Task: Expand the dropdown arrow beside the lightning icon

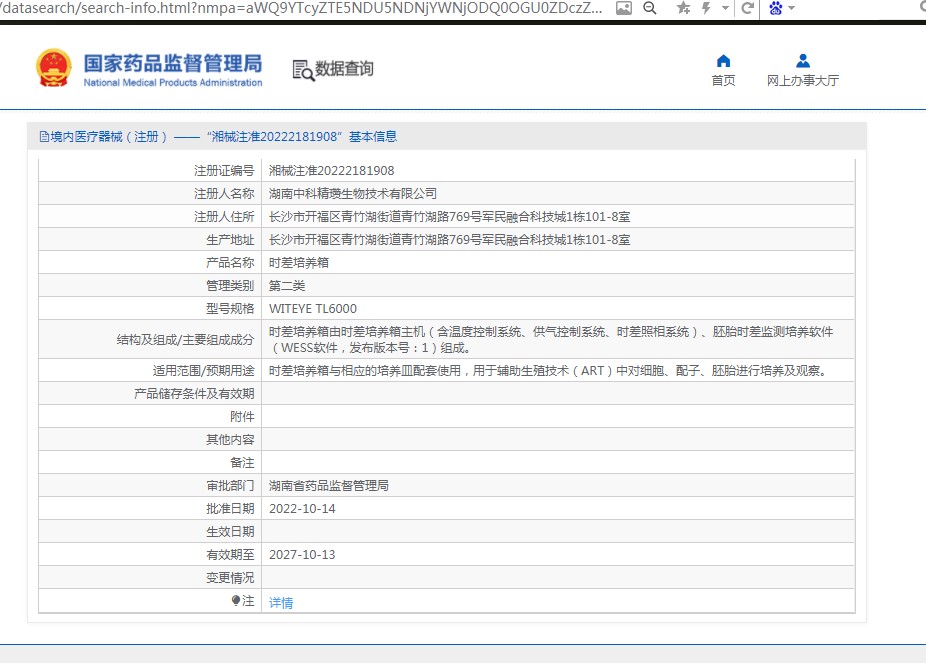Action: point(723,9)
